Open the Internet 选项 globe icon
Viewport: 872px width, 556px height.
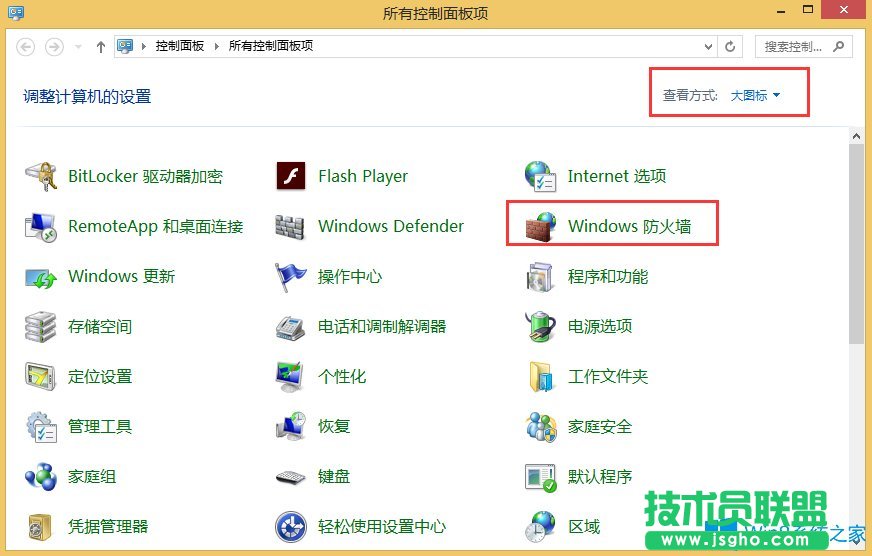coord(540,176)
